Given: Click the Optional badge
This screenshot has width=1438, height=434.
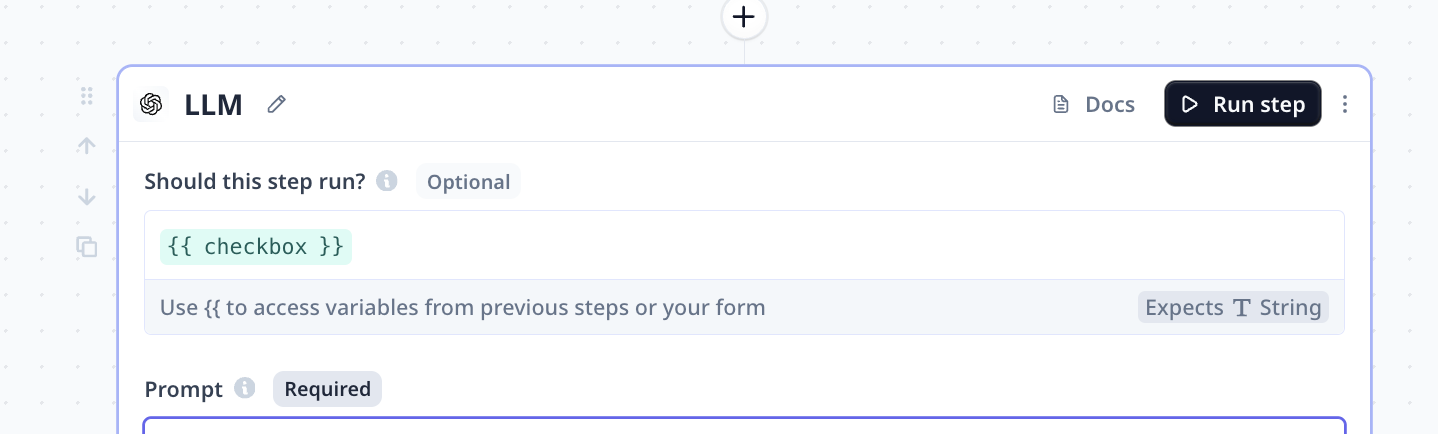Looking at the screenshot, I should coord(468,182).
